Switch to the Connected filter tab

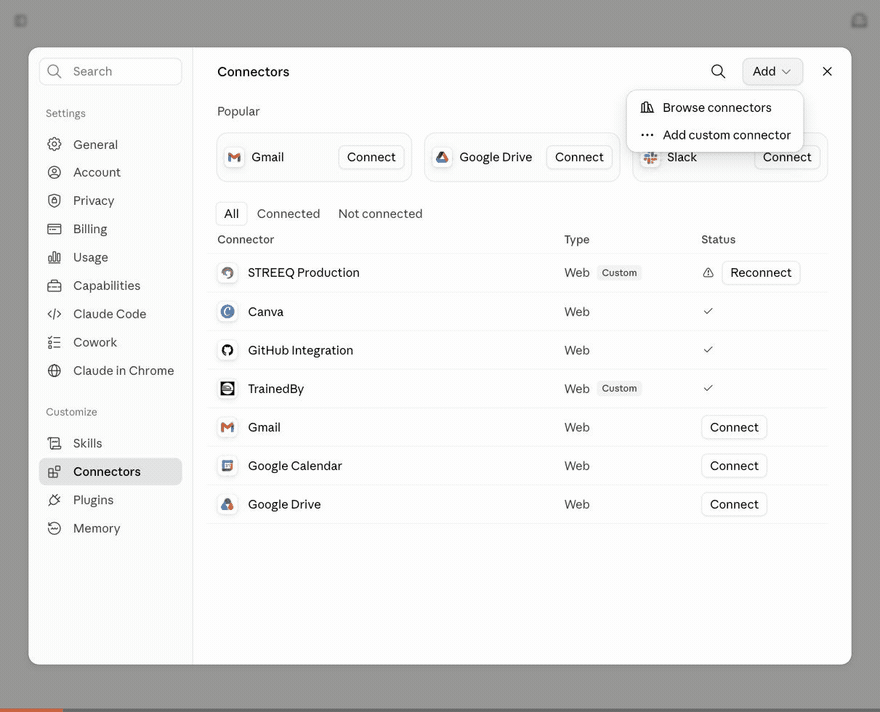[288, 214]
